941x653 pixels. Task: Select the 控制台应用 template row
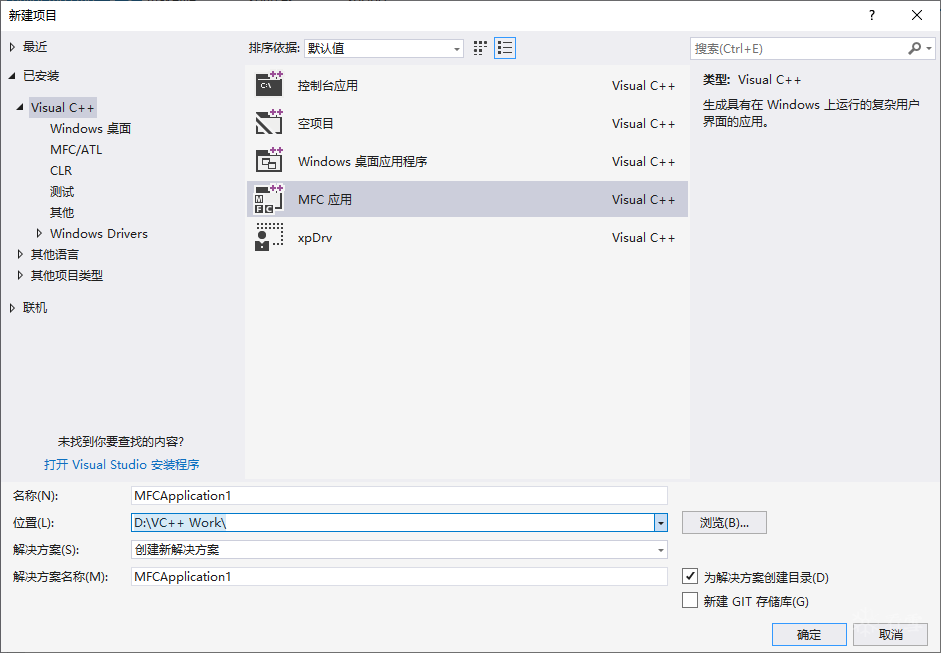[467, 85]
